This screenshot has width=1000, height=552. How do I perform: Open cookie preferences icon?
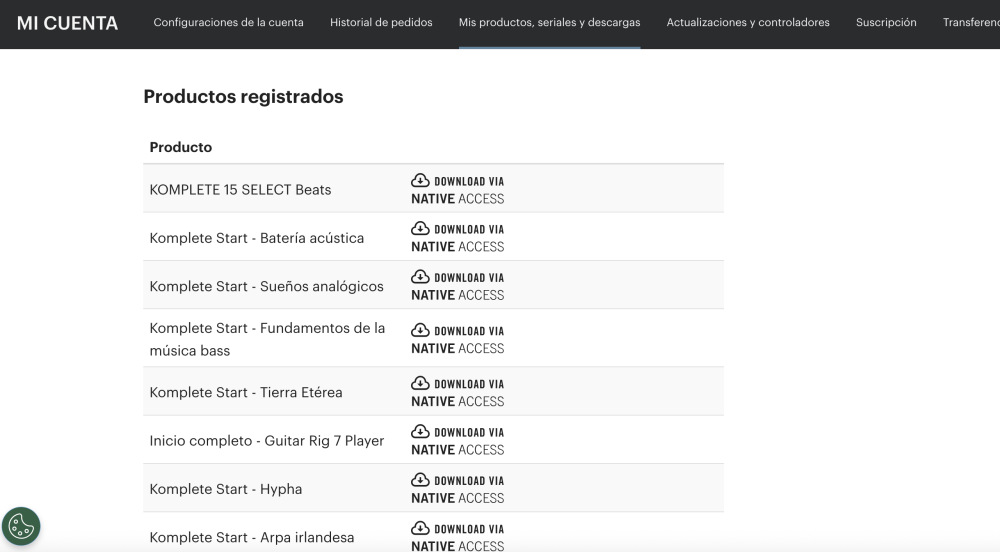21,527
